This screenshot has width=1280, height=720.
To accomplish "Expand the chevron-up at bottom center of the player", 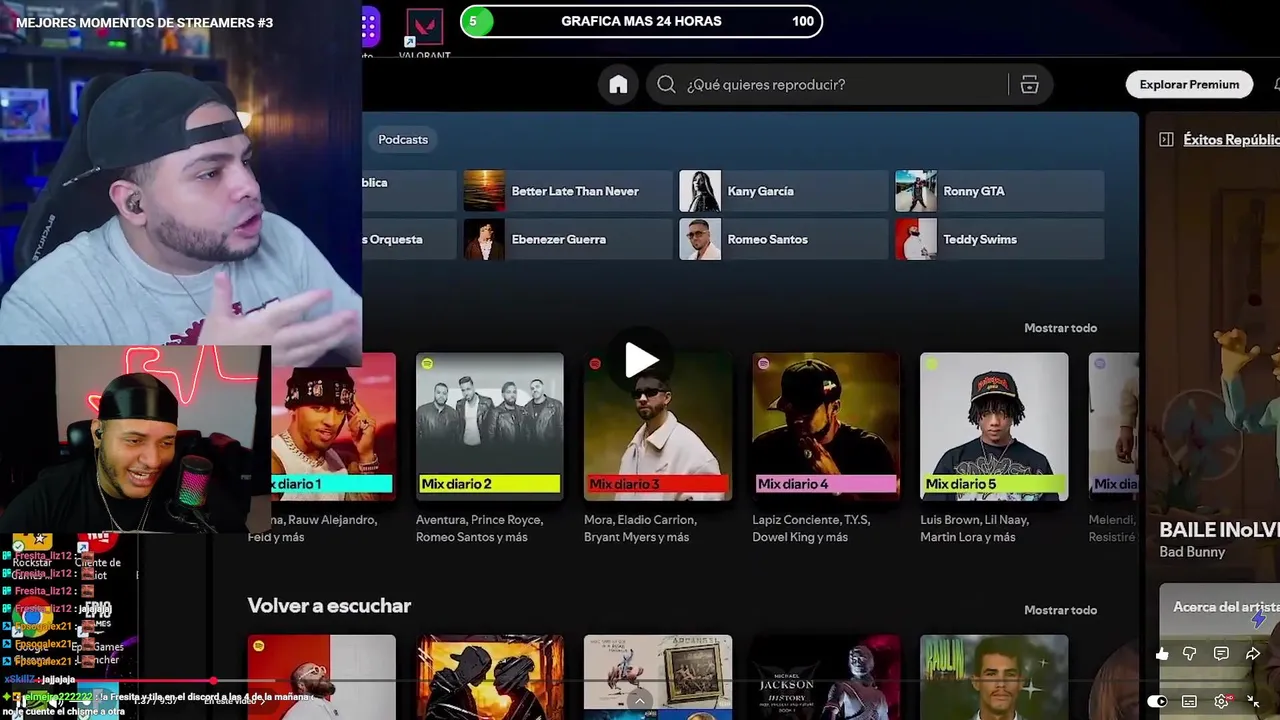I will point(640,701).
